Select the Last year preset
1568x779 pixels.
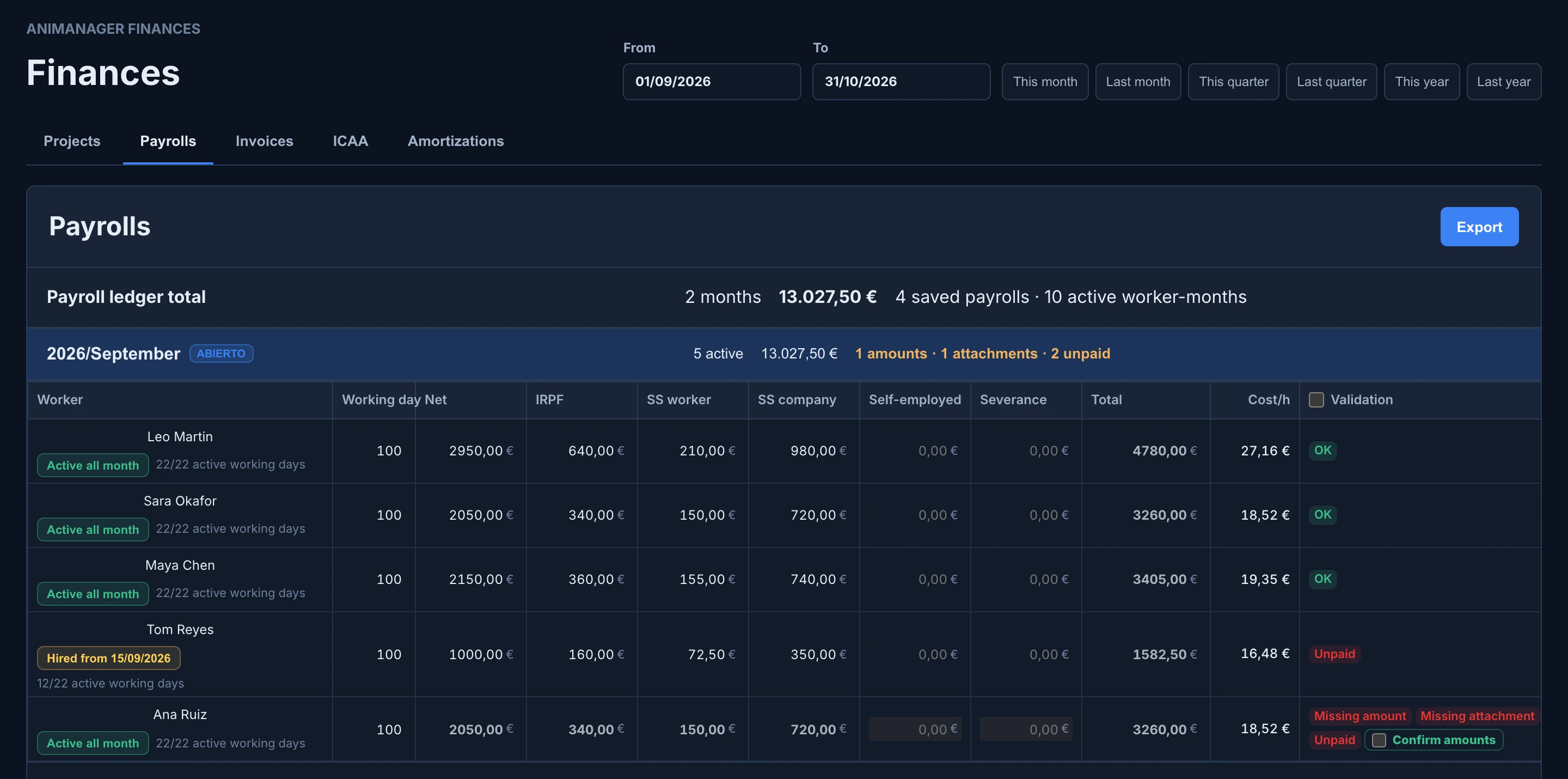(1503, 82)
